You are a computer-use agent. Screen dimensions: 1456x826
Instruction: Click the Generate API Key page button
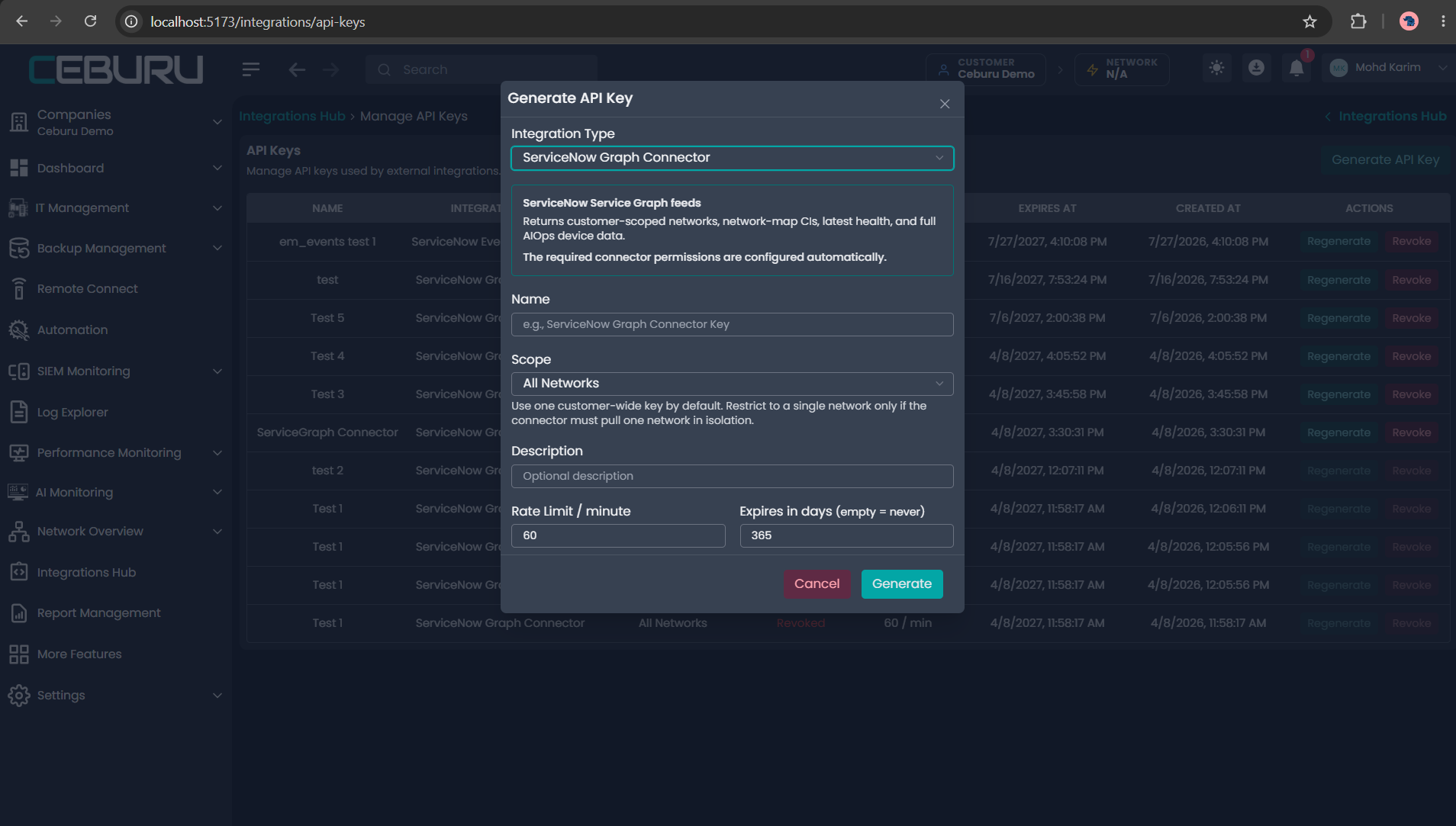tap(1385, 159)
